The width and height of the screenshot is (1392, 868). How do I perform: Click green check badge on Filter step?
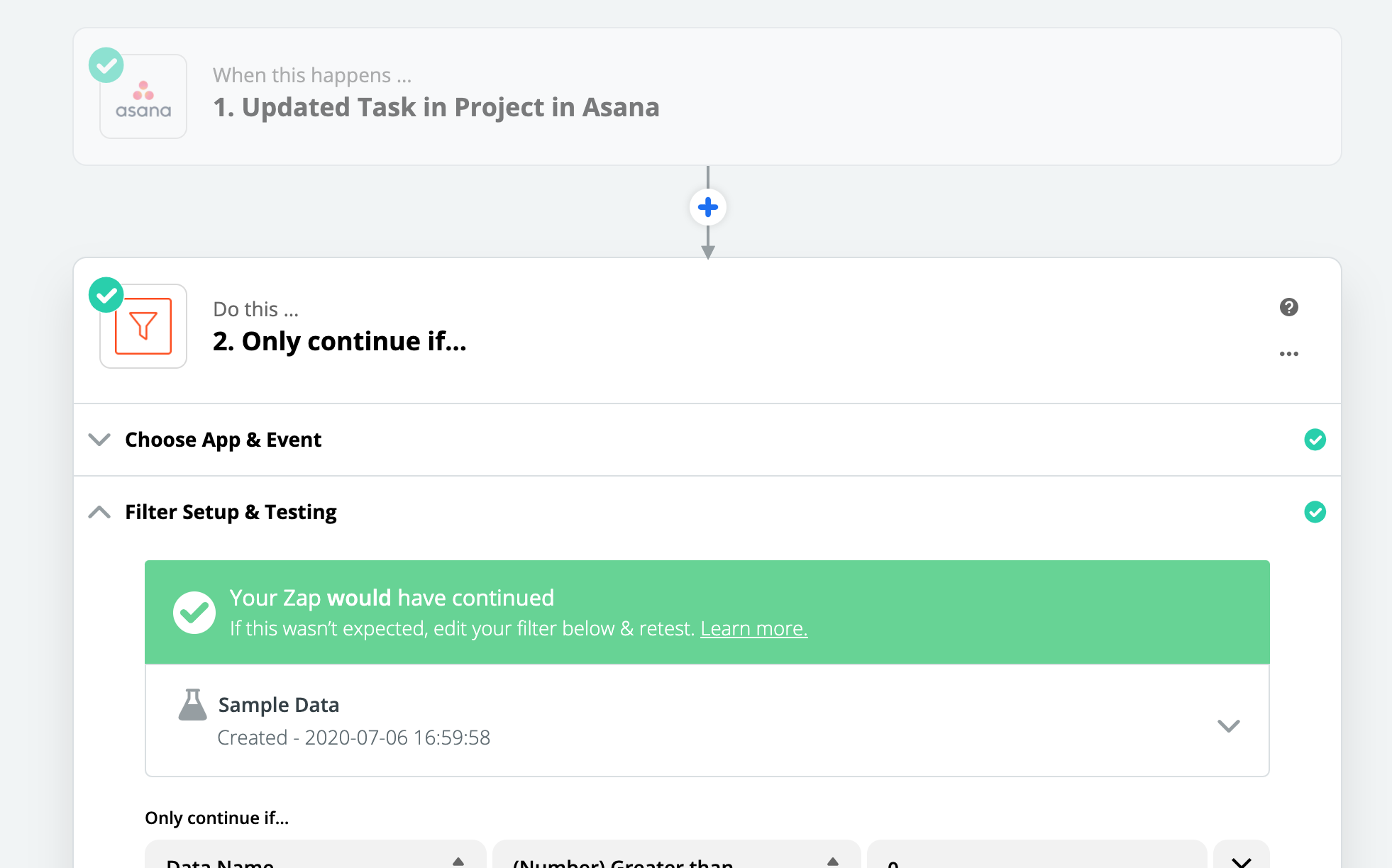[106, 295]
